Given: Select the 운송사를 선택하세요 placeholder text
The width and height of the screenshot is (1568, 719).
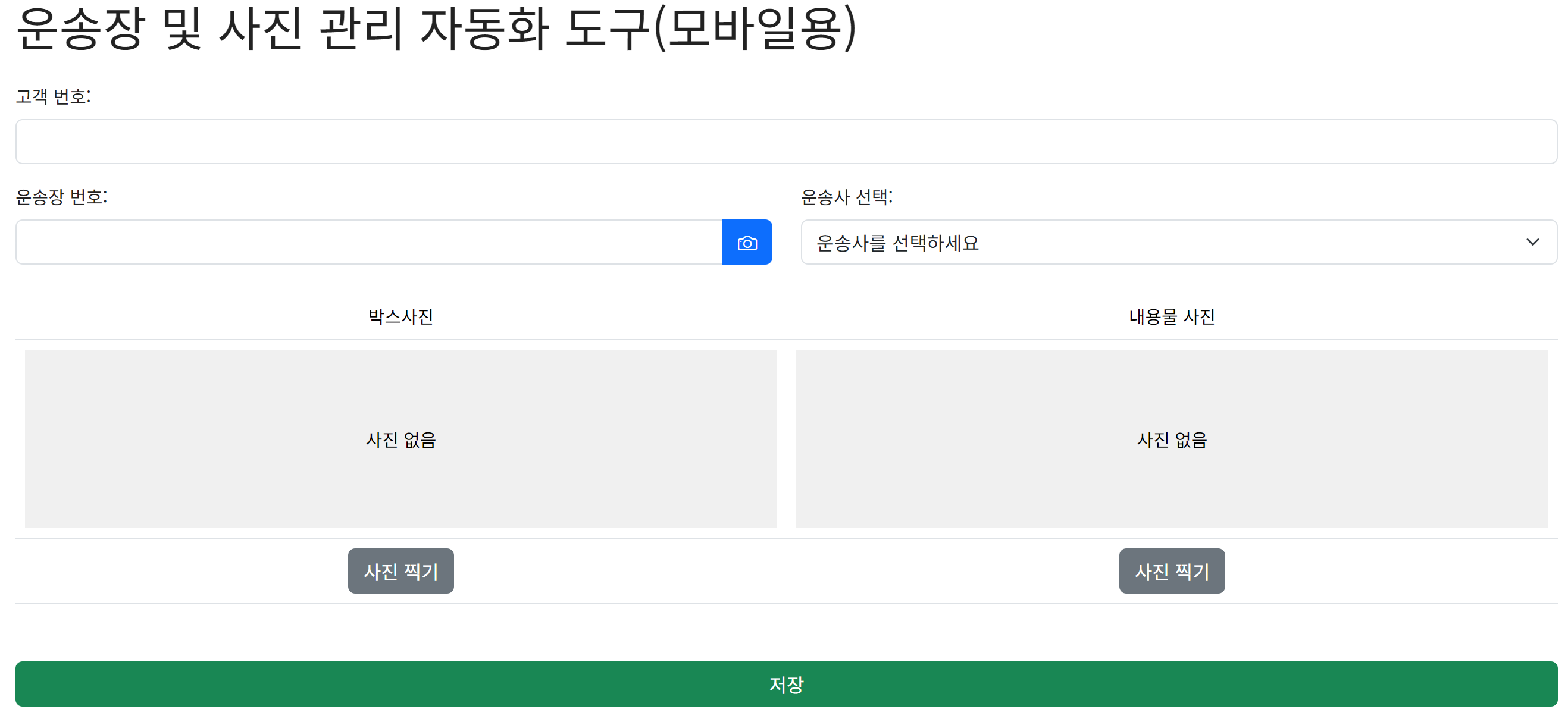Looking at the screenshot, I should 897,243.
